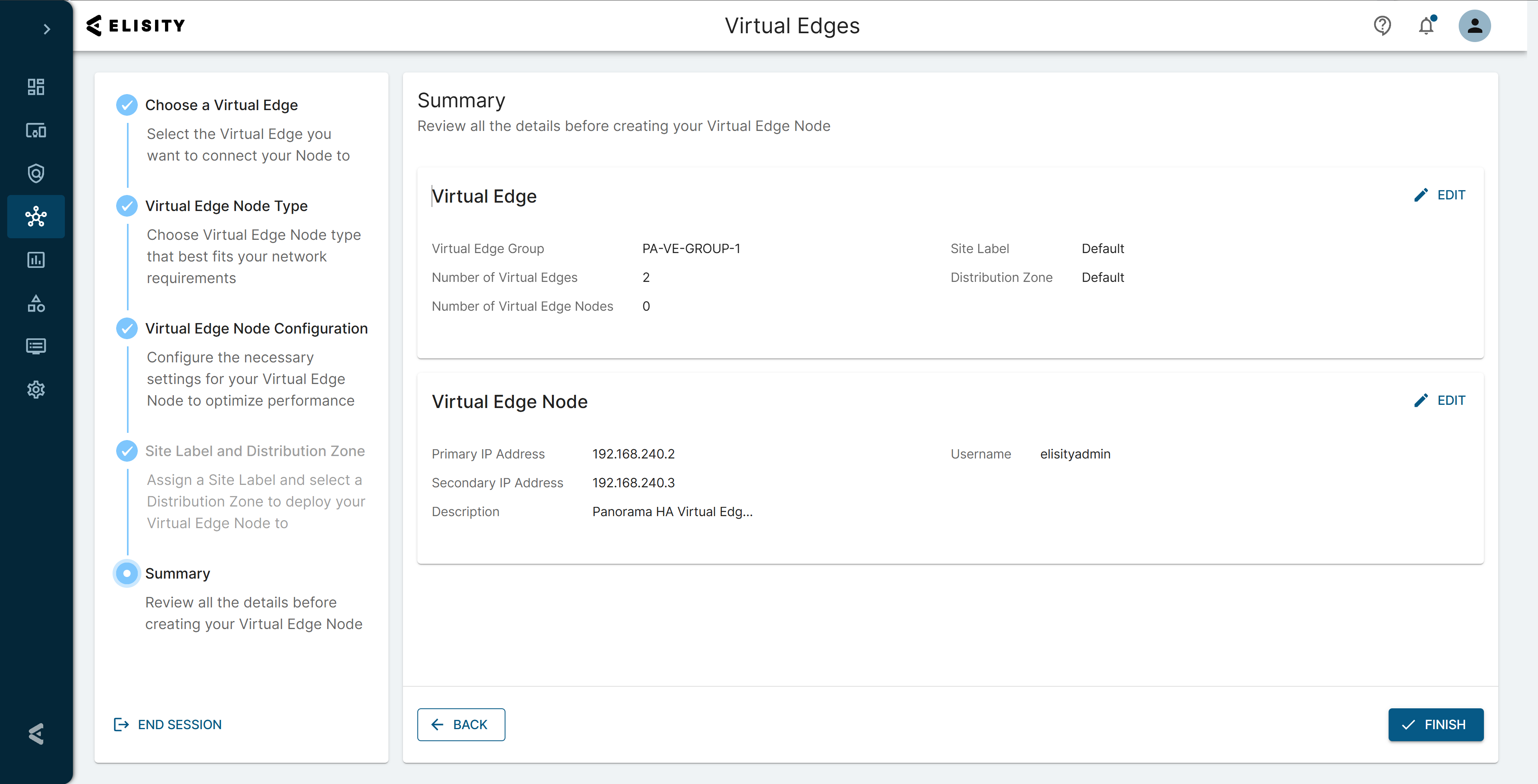The height and width of the screenshot is (784, 1538).
Task: Open the notifications bell
Action: 1426,26
